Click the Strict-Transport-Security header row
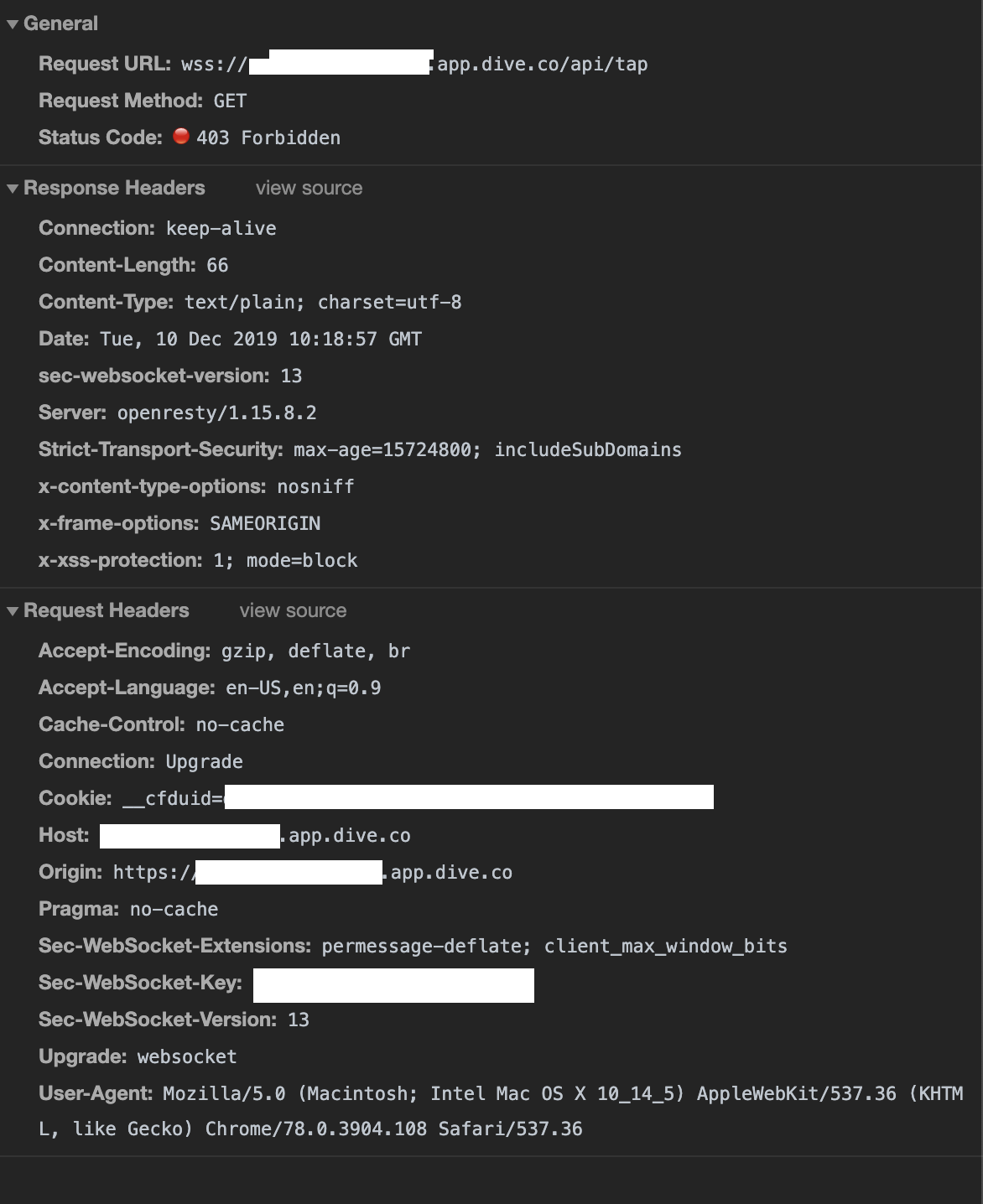Screen dimensions: 983x1204 tap(360, 449)
